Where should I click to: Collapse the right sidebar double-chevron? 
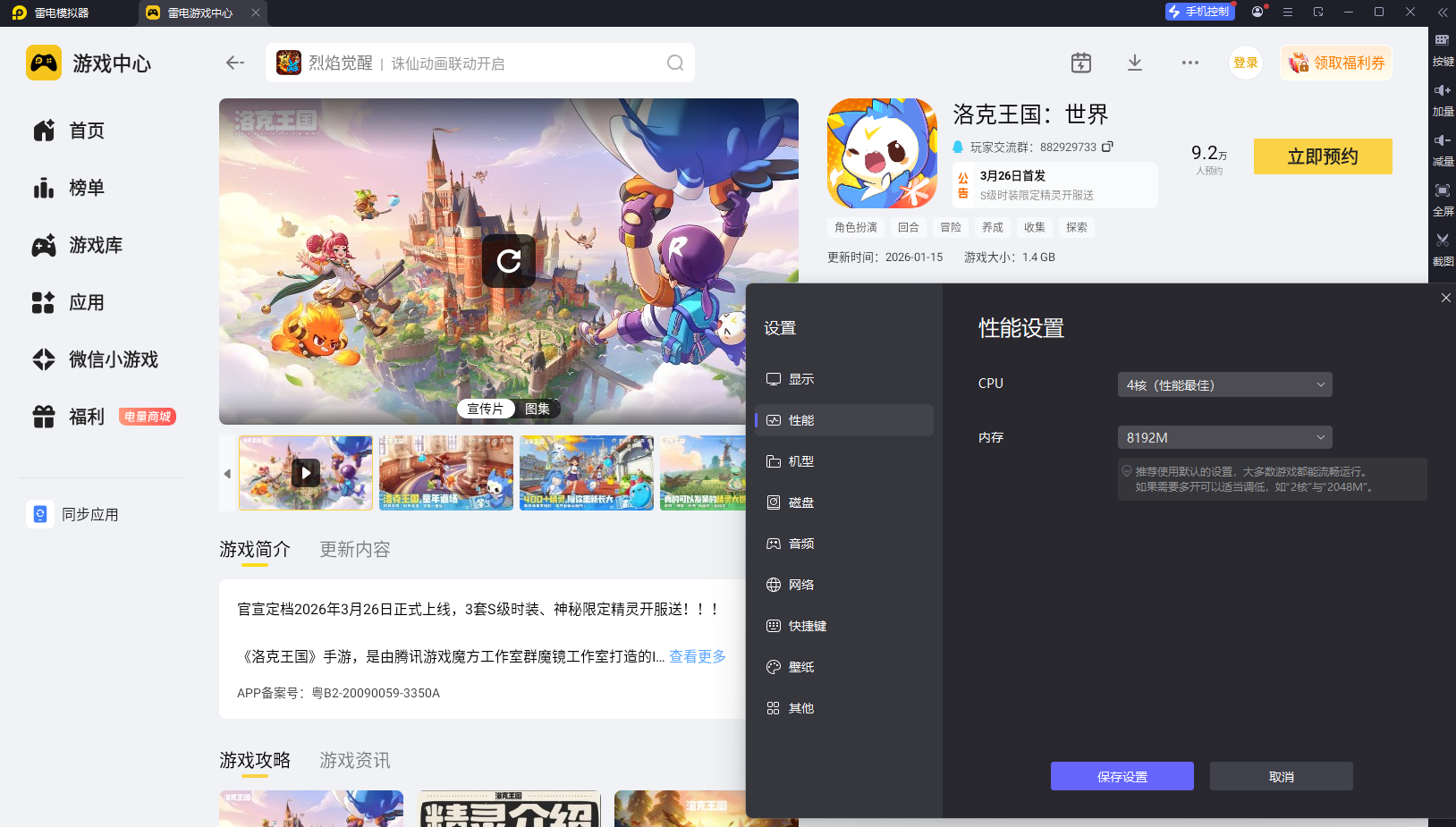tap(1443, 13)
